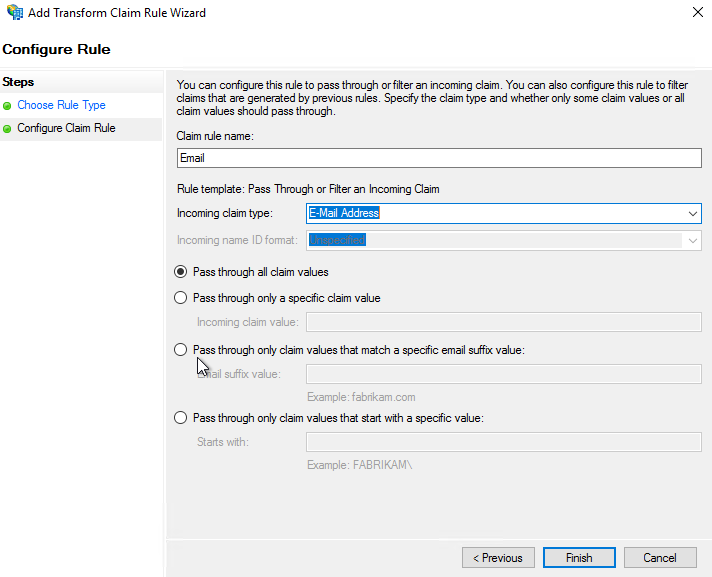Click the Previous button
Viewport: 712px width, 577px height.
(x=498, y=558)
